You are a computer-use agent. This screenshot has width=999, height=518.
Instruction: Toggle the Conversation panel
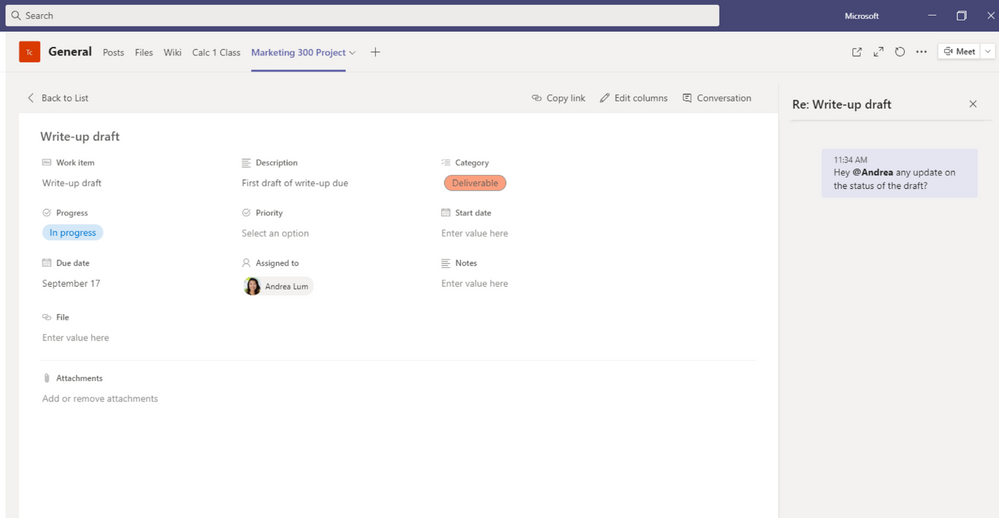click(x=716, y=98)
